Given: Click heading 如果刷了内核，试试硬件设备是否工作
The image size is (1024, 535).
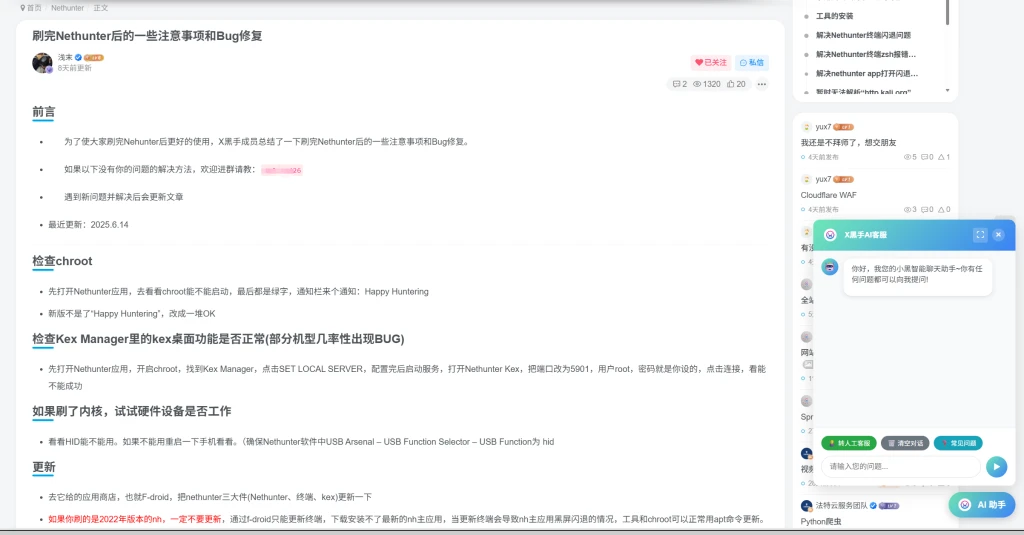Looking at the screenshot, I should (x=131, y=412).
